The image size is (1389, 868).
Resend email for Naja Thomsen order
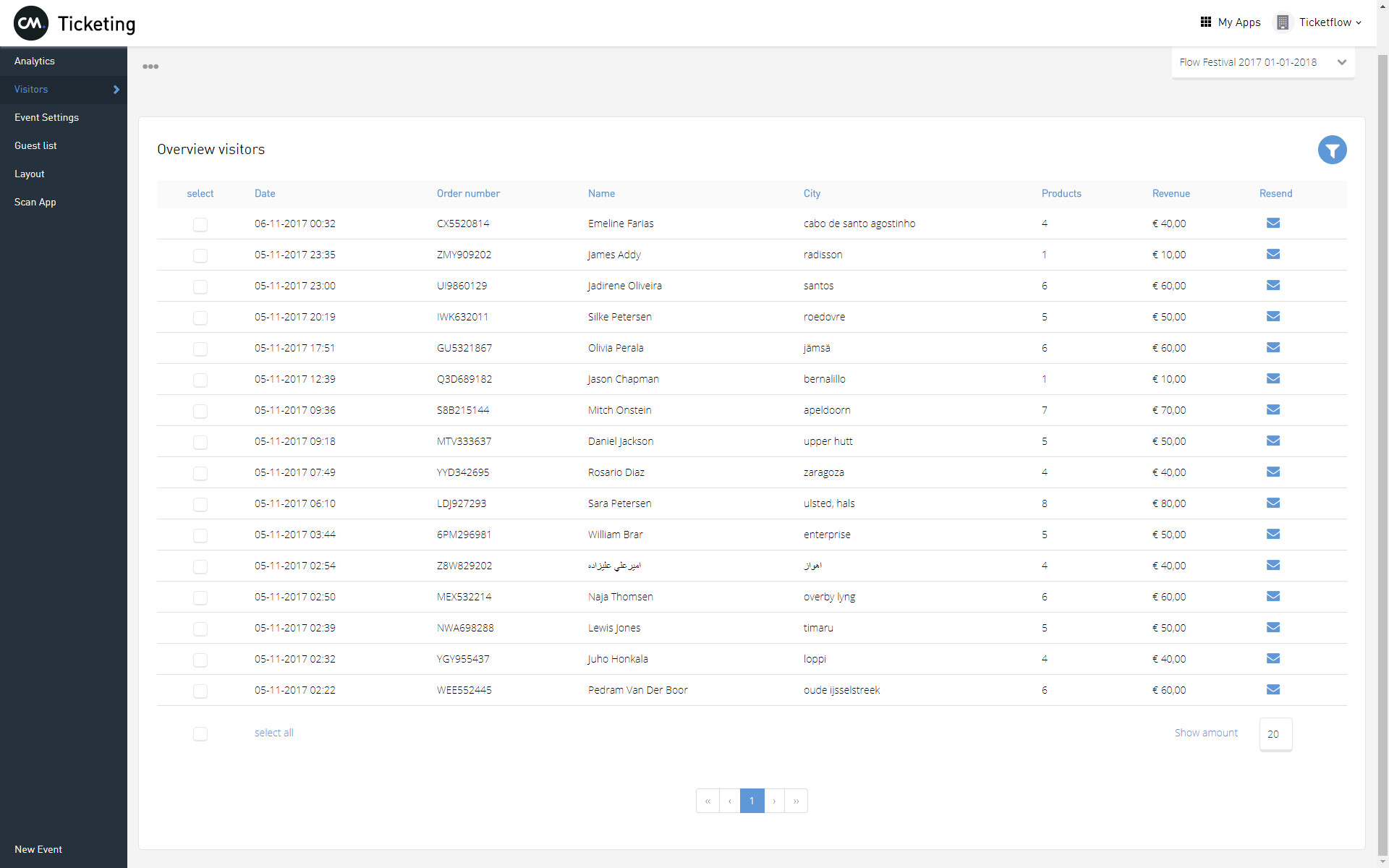1273,596
